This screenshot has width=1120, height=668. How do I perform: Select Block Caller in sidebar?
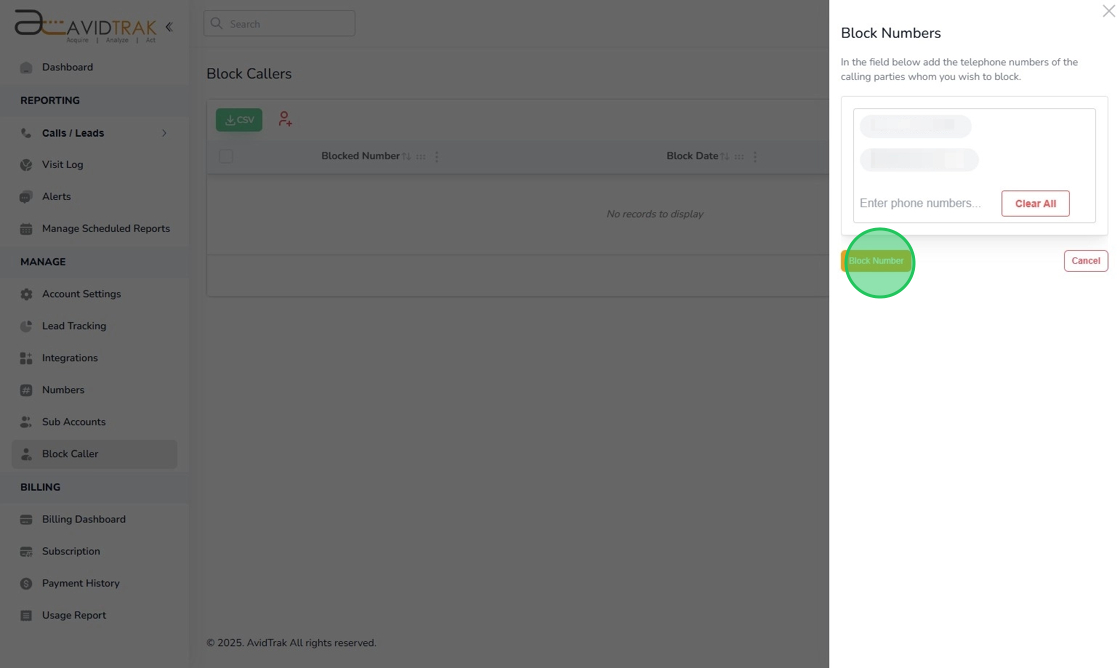(94, 454)
